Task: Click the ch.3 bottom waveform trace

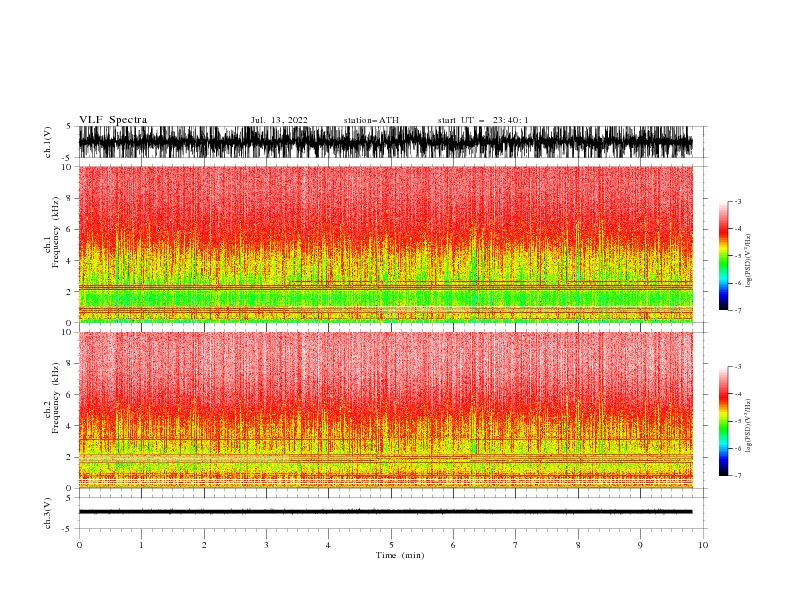Action: pos(385,512)
